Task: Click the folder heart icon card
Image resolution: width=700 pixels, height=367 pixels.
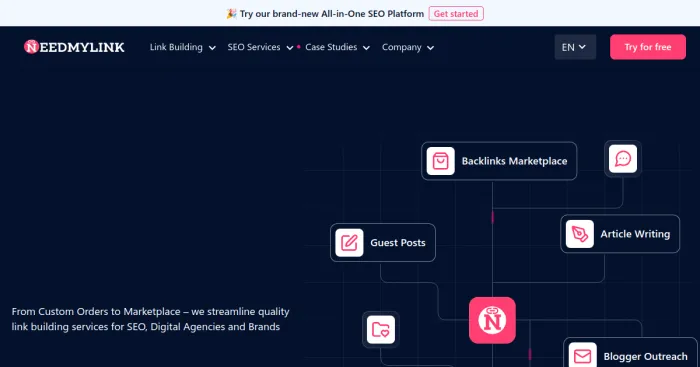Action: (380, 329)
